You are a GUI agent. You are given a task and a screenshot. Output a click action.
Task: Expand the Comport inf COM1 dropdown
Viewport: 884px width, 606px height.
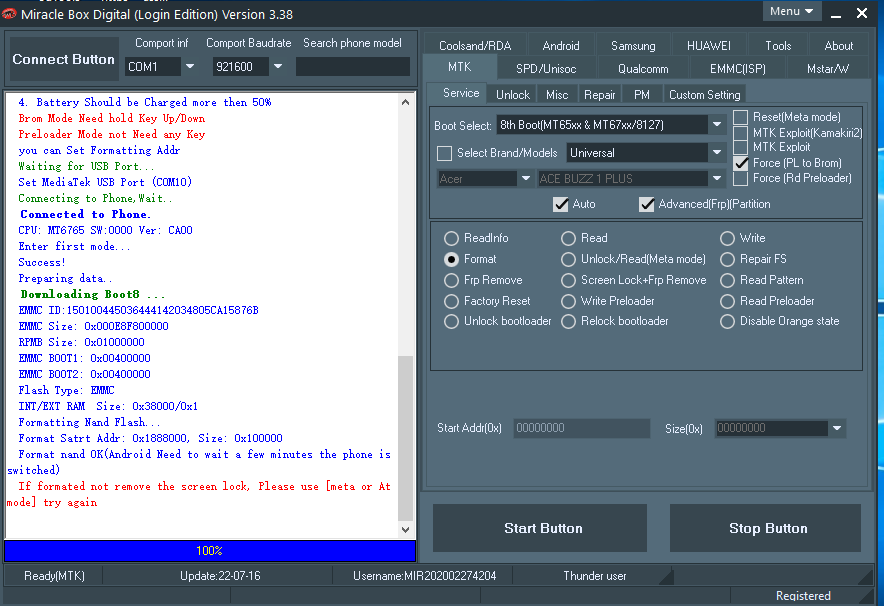pos(190,67)
